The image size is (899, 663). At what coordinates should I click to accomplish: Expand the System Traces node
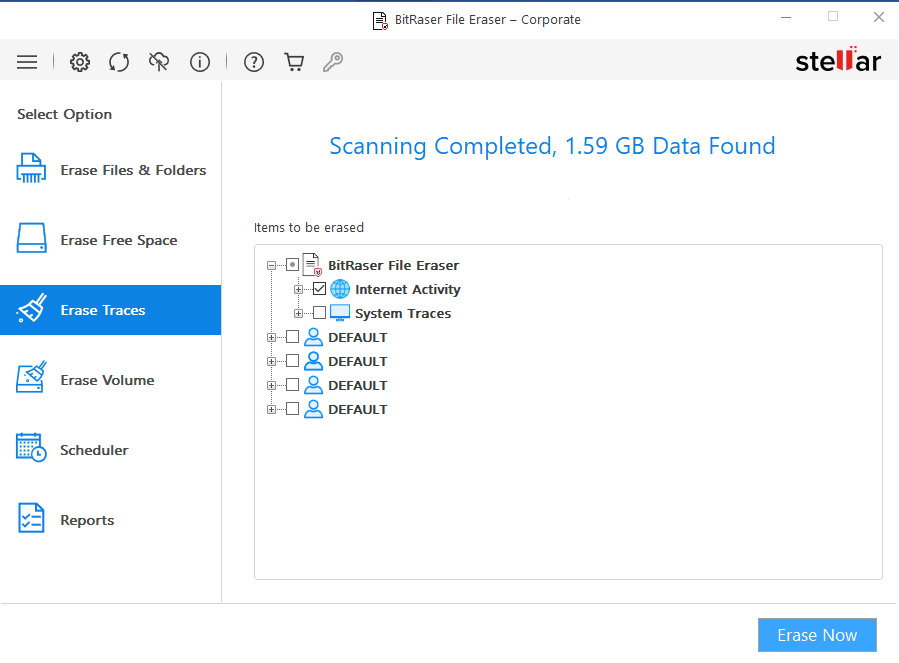tap(298, 314)
